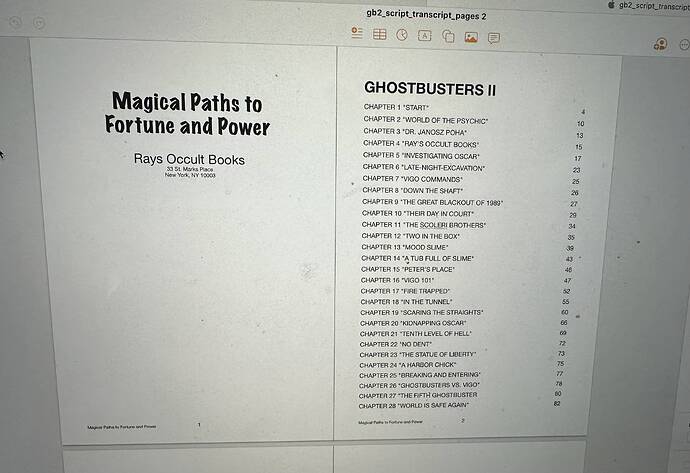Select the Magical Paths to Fortune and Power title
Viewport: 690px width, 473px height.
(x=187, y=114)
